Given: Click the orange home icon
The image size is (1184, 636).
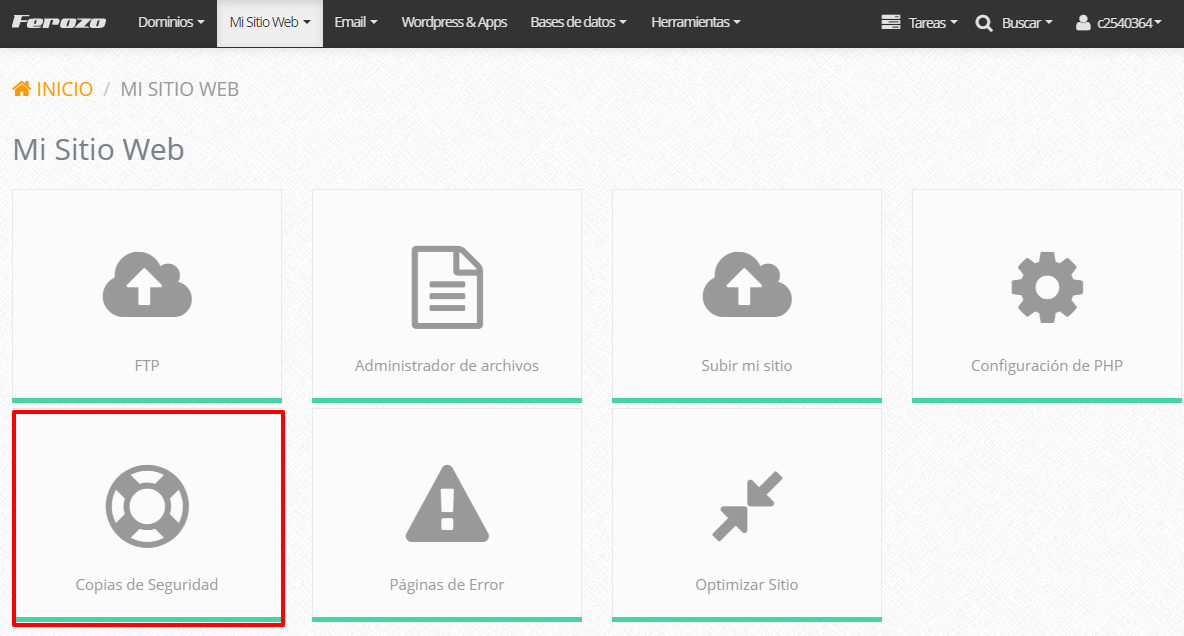Looking at the screenshot, I should [x=22, y=89].
